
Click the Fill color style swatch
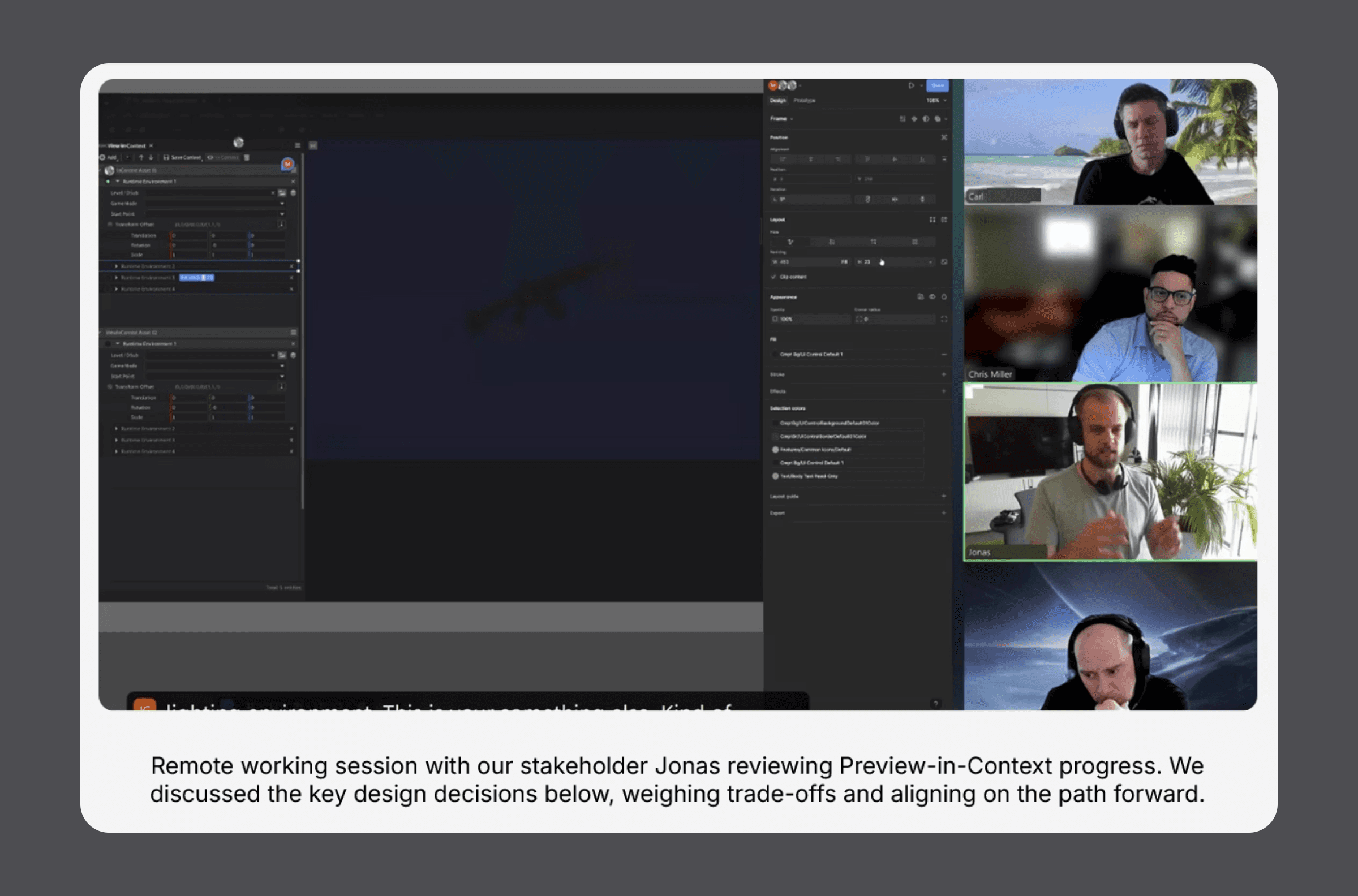776,354
